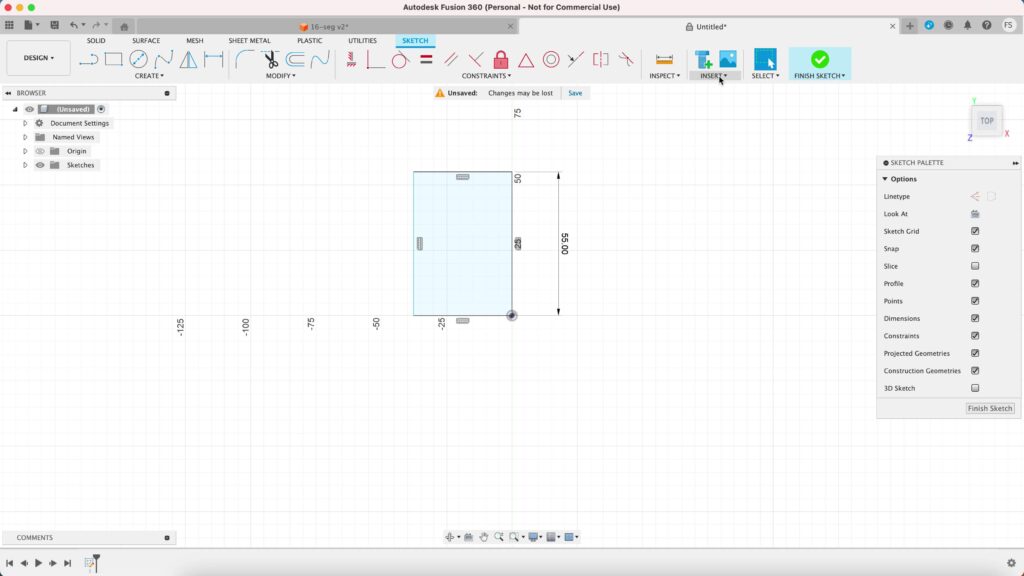This screenshot has width=1024, height=576.
Task: Click the green Finish Sketch checkmark
Action: pos(820,60)
